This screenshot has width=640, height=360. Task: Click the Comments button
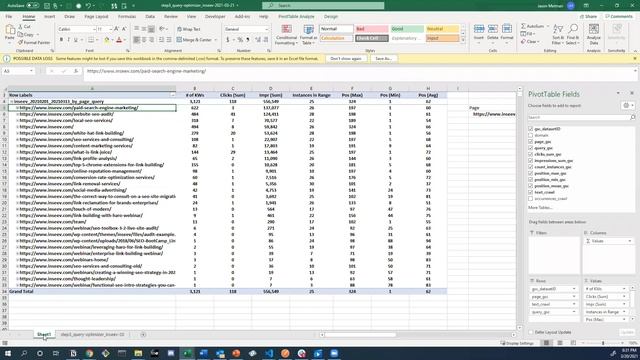[x=619, y=17]
